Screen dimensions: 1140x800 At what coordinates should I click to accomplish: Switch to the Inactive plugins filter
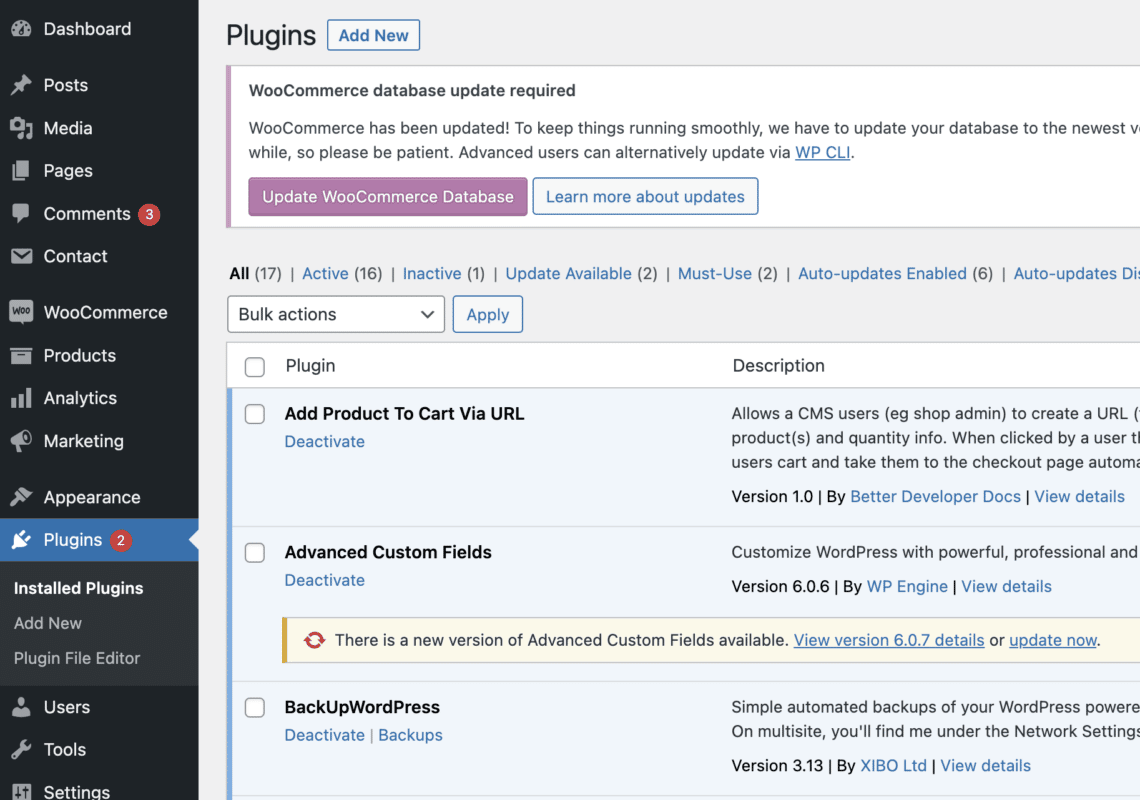(432, 273)
